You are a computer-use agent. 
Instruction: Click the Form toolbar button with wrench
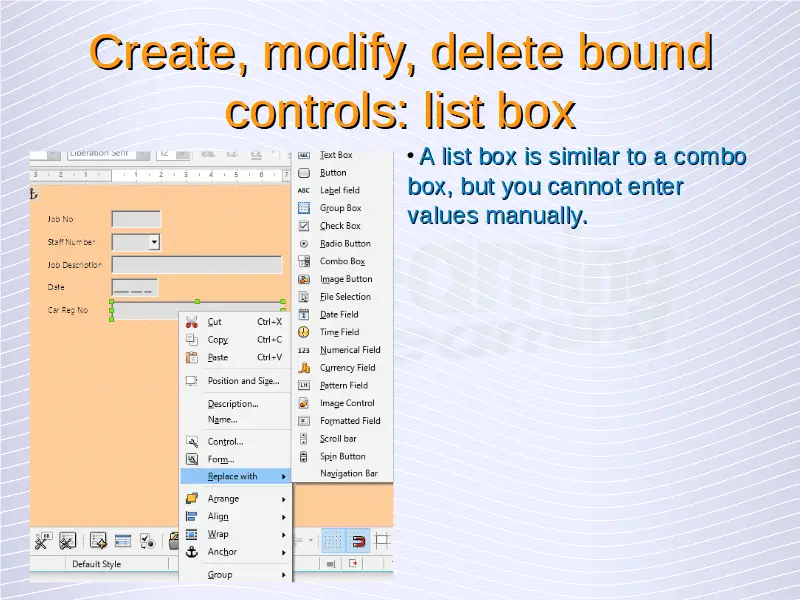(67, 541)
